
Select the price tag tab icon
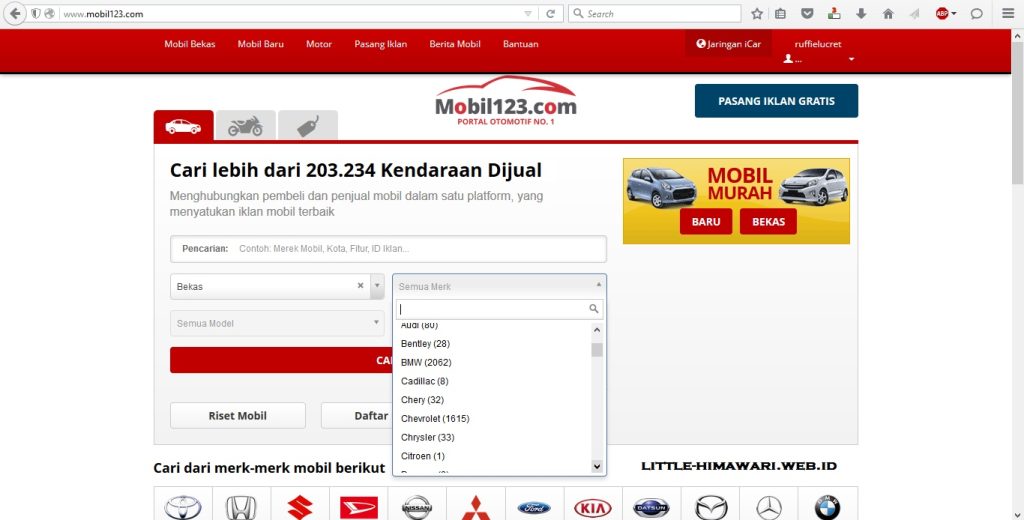pos(308,125)
